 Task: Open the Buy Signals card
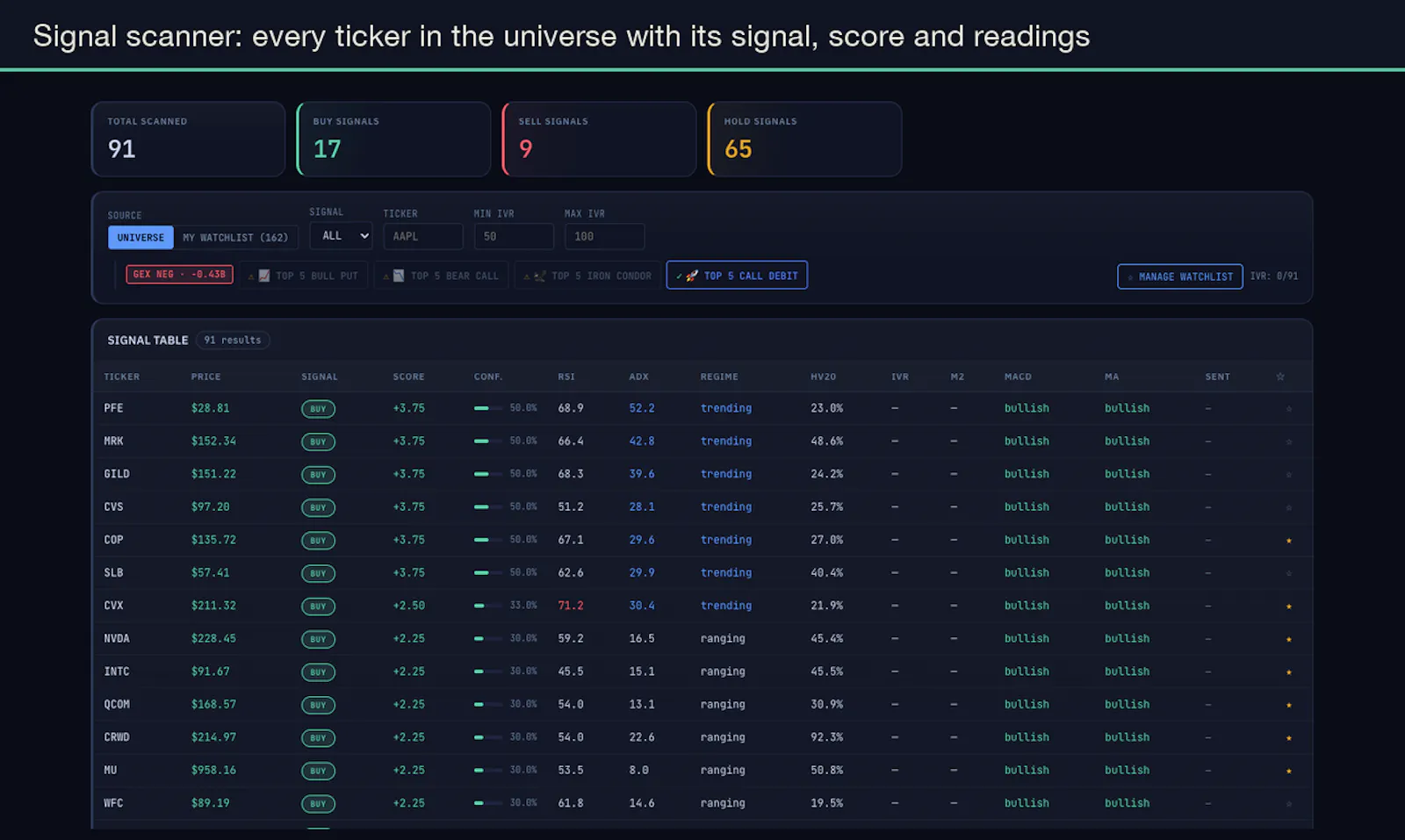pyautogui.click(x=393, y=139)
